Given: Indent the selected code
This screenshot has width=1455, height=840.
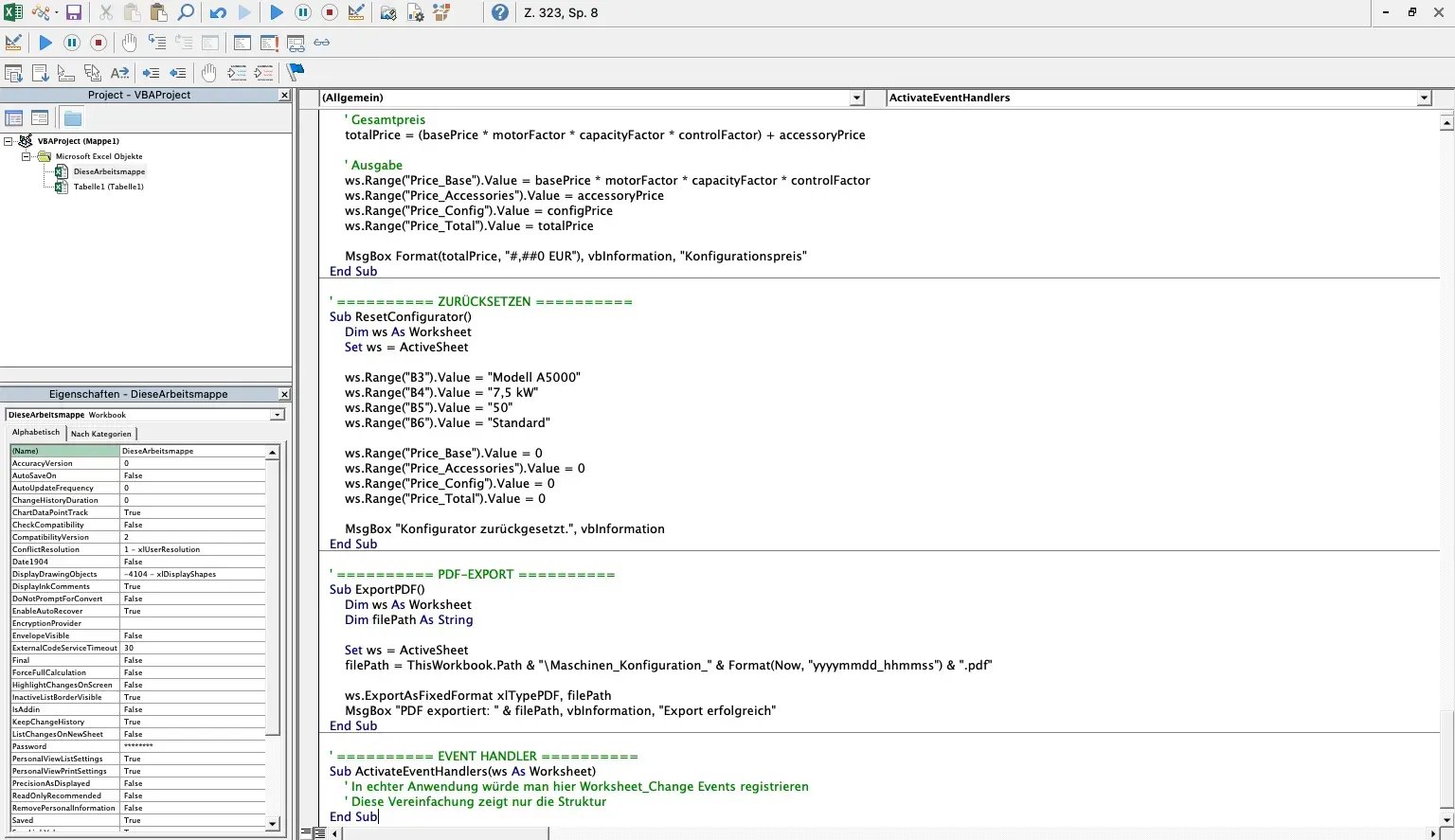Looking at the screenshot, I should [151, 73].
